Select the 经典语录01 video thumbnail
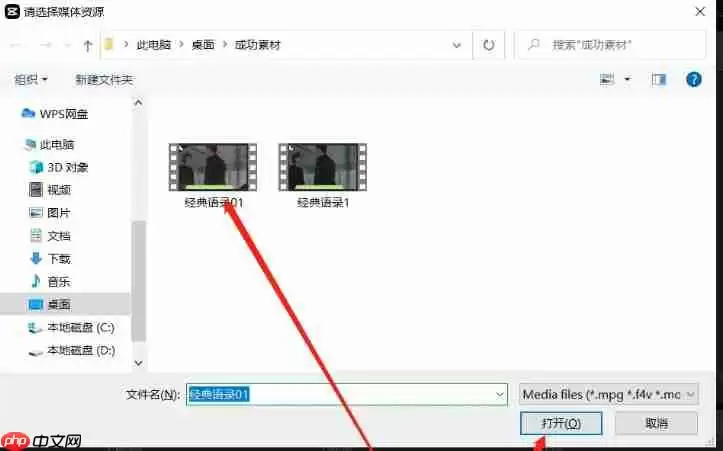 point(213,167)
